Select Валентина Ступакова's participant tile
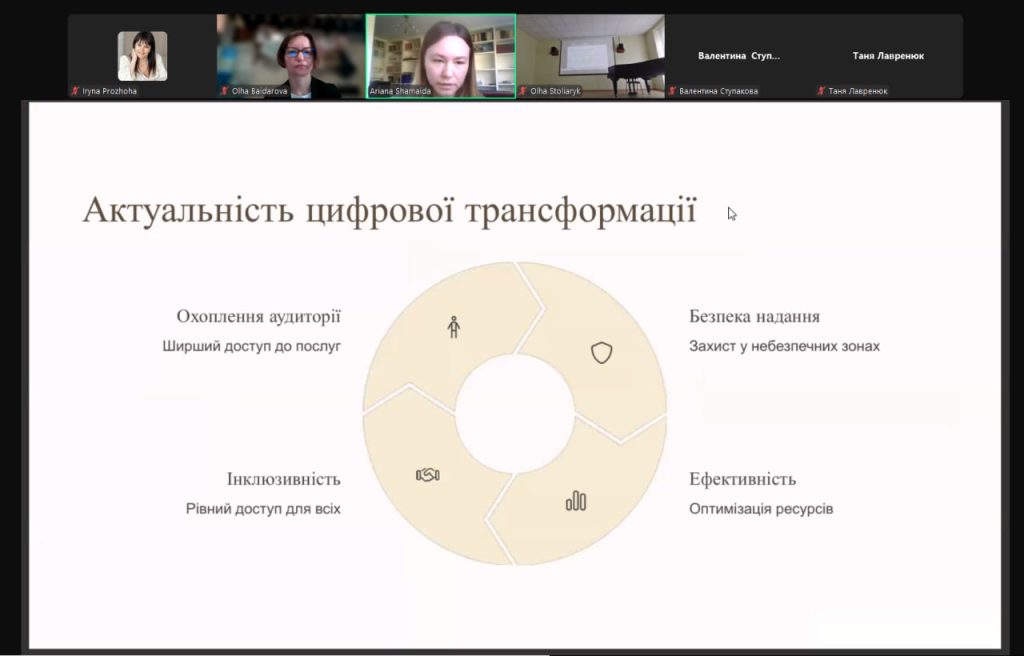The image size is (1024, 656). [x=739, y=56]
